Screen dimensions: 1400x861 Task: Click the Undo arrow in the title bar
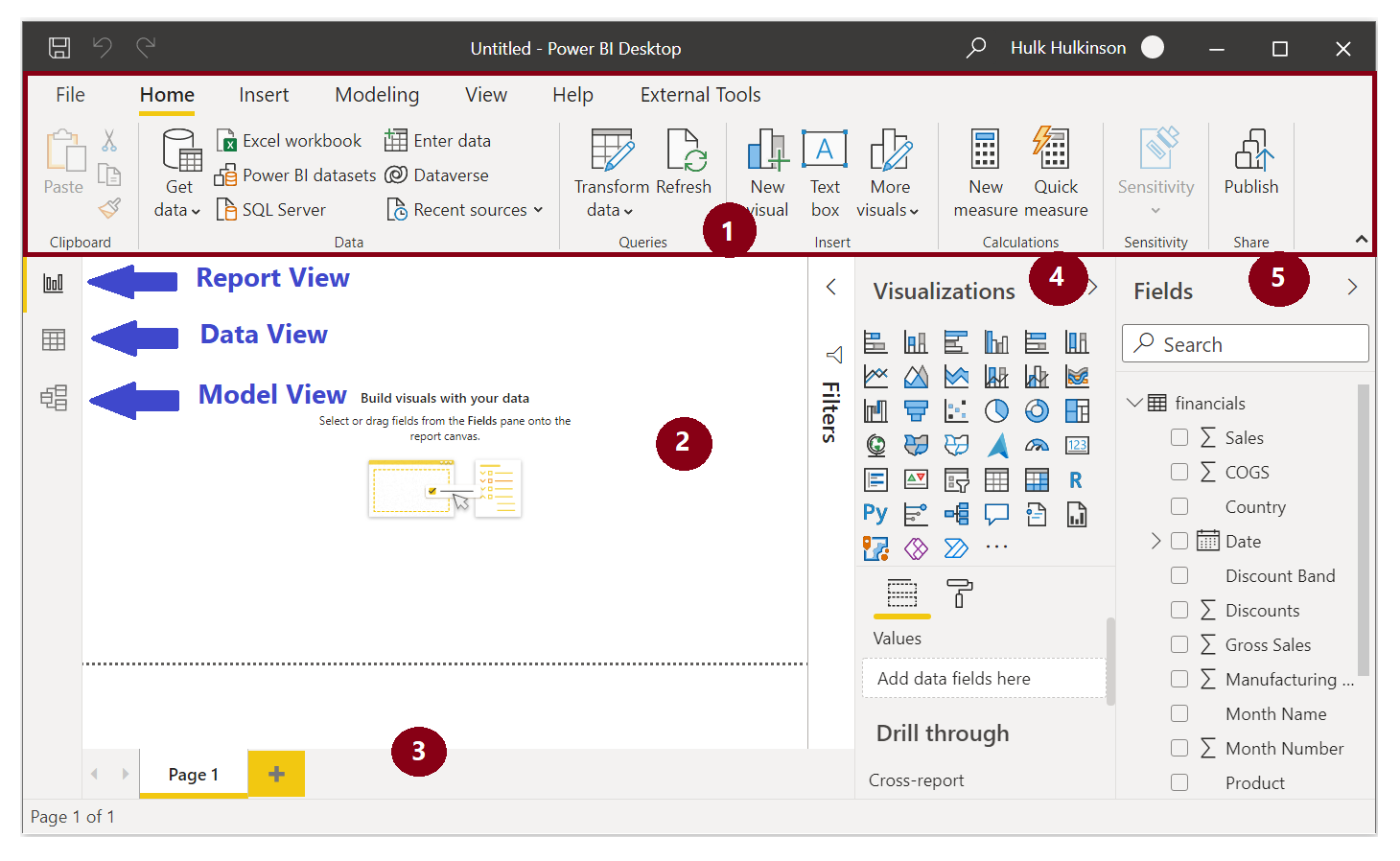(103, 47)
